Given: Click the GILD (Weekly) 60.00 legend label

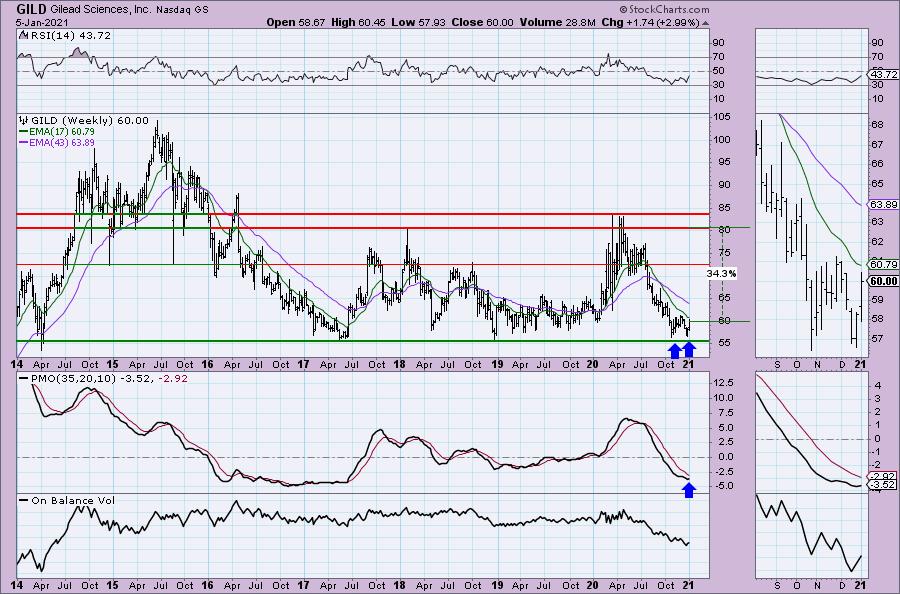Looking at the screenshot, I should pos(90,121).
